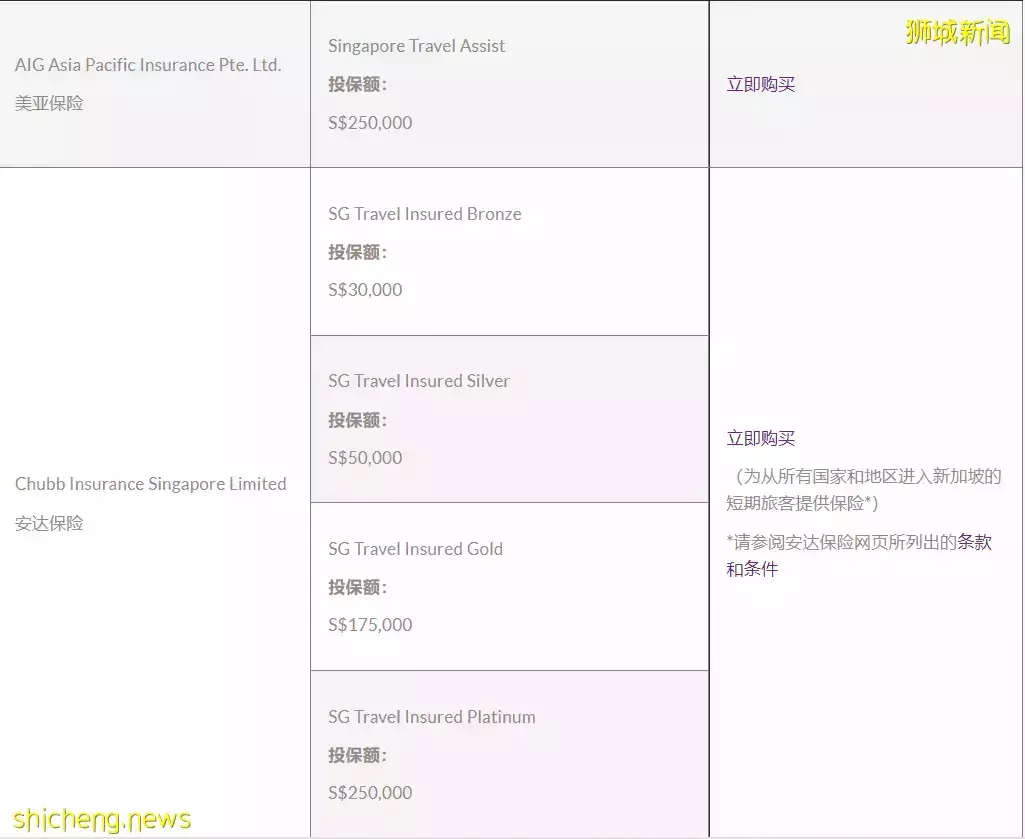Select the Singapore Travel Assist plan name
This screenshot has height=839, width=1025.
(416, 46)
